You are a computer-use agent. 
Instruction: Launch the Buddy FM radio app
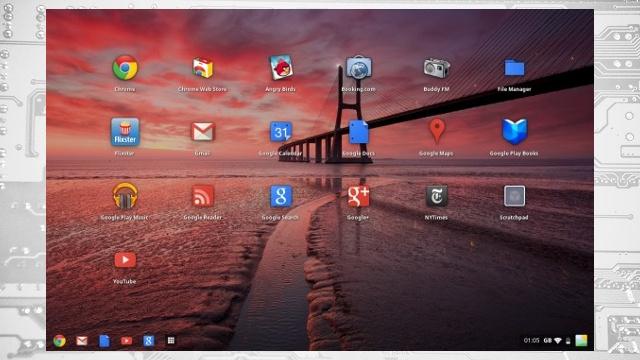(436, 68)
